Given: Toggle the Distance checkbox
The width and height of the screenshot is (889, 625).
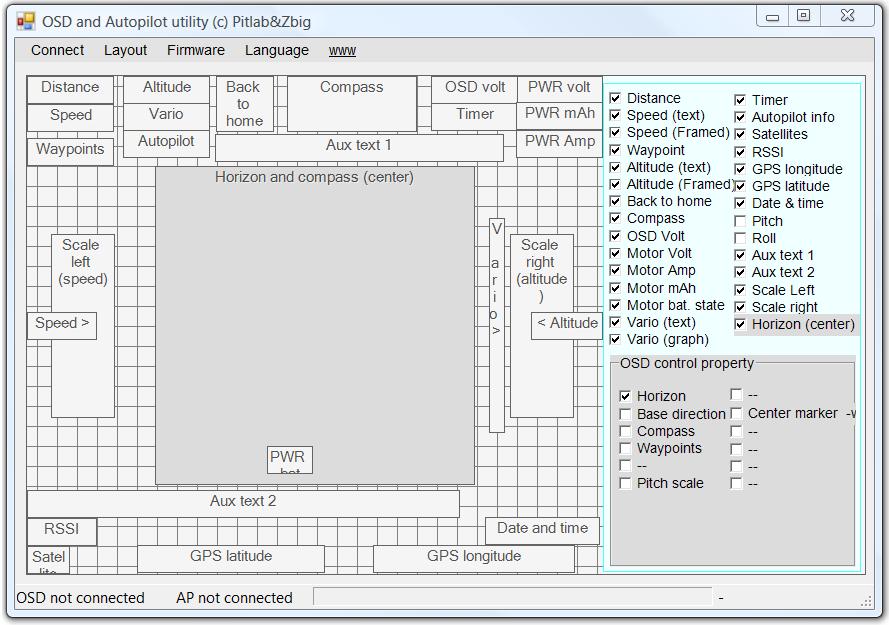Looking at the screenshot, I should pos(615,98).
